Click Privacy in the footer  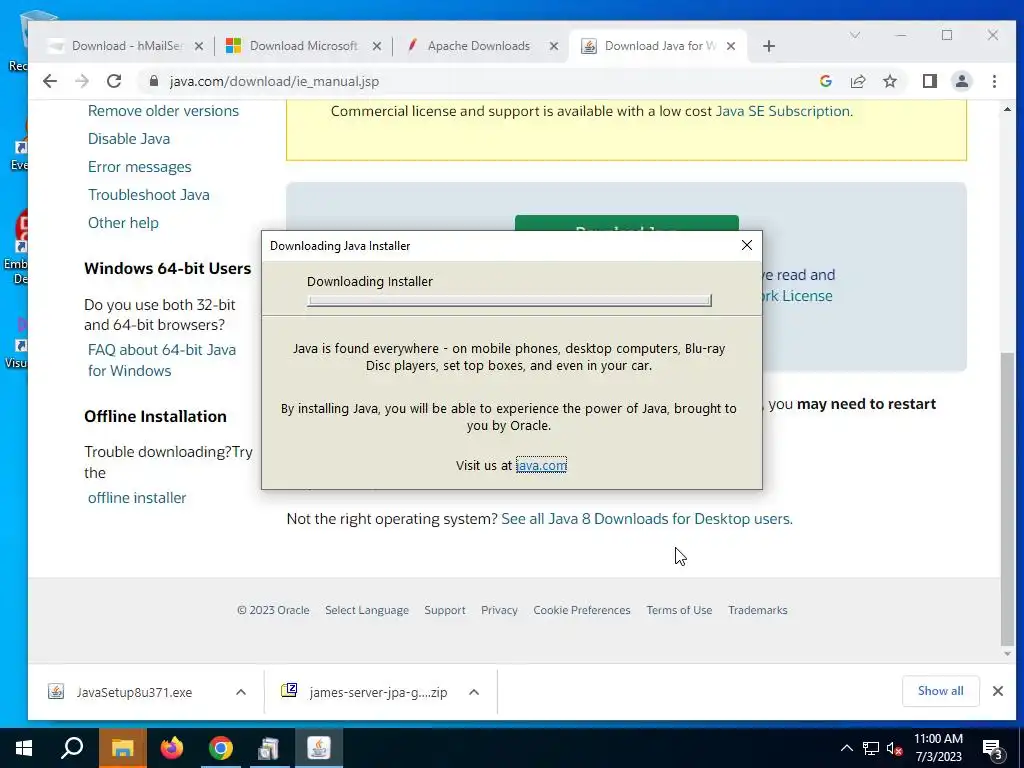click(x=499, y=610)
